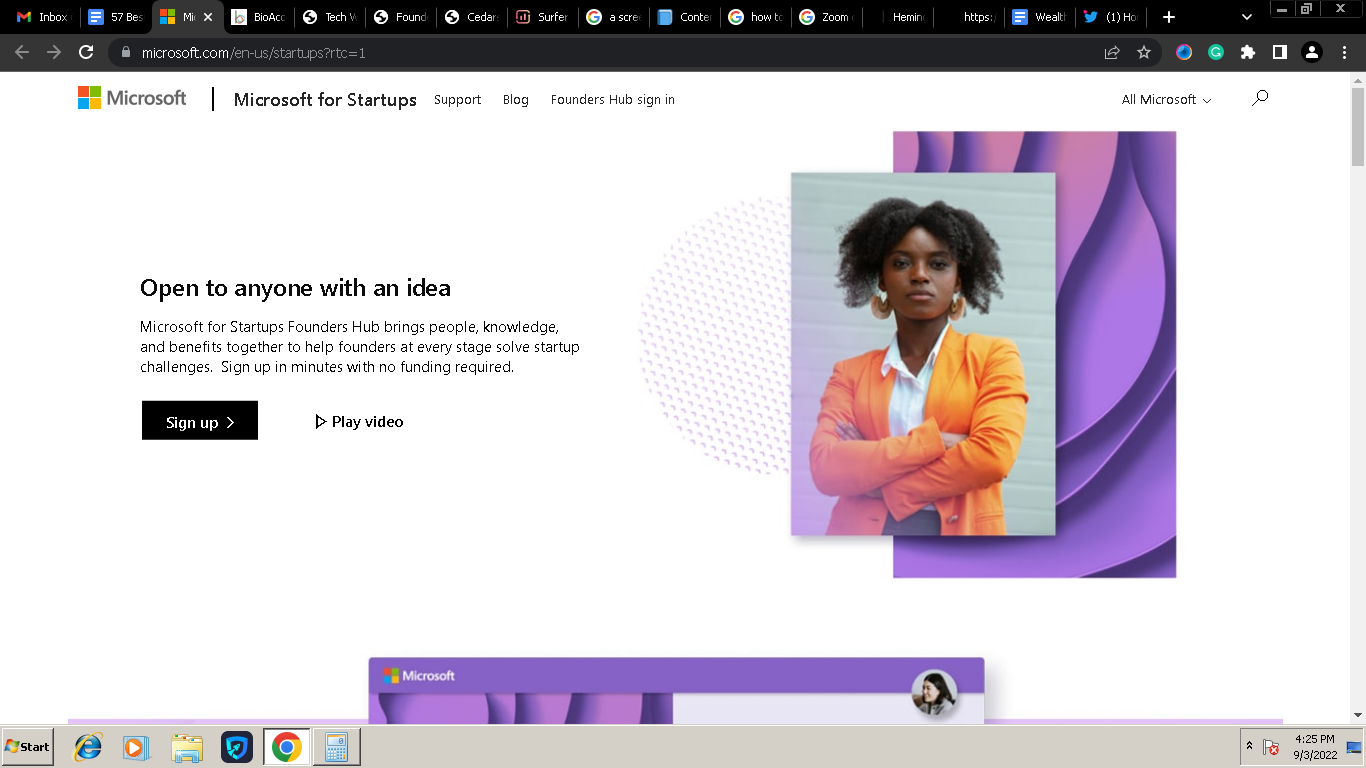Open the Calculator from taskbar
This screenshot has height=768, width=1366.
(337, 747)
